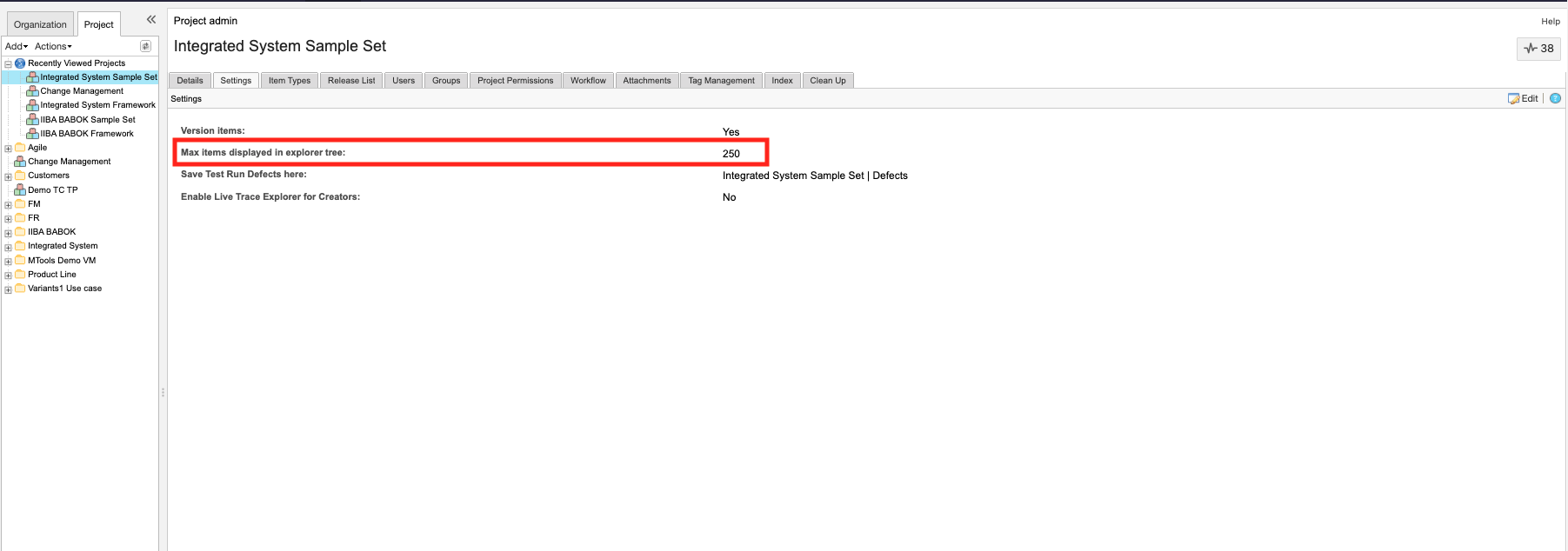Click the value 250 for max items

click(731, 154)
